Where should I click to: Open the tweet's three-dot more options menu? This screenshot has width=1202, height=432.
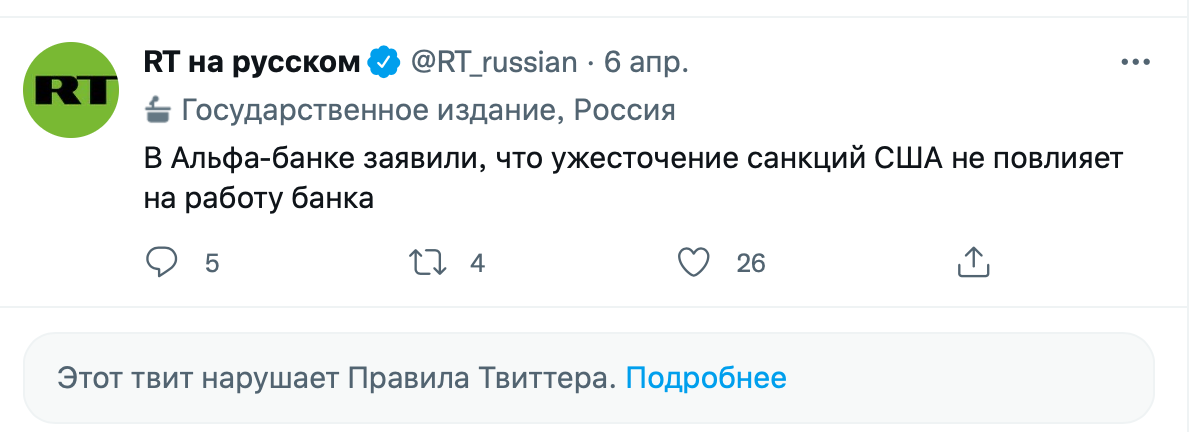tap(1136, 62)
